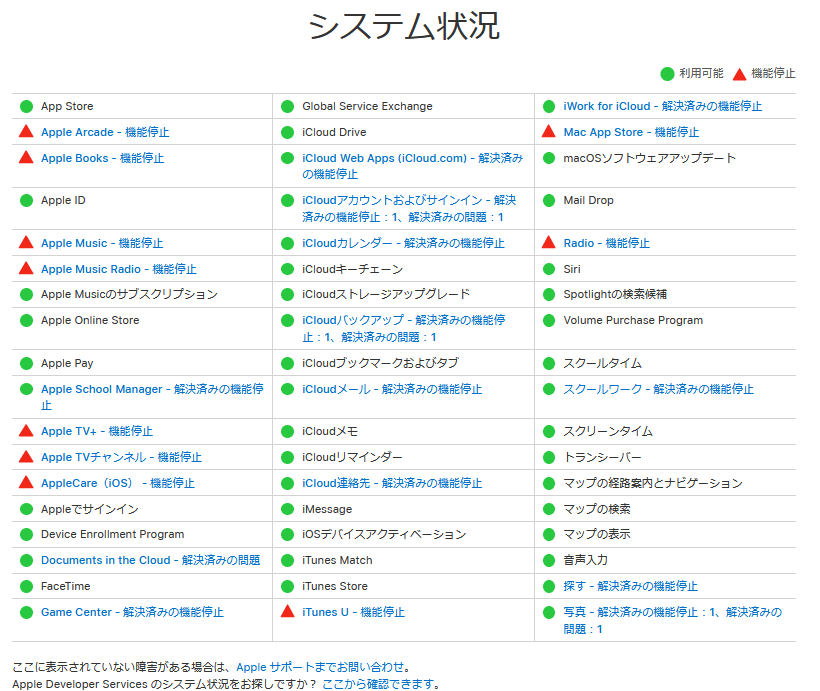The width and height of the screenshot is (820, 691).
Task: Click the green dot beside iTunes Match
Action: 288,560
